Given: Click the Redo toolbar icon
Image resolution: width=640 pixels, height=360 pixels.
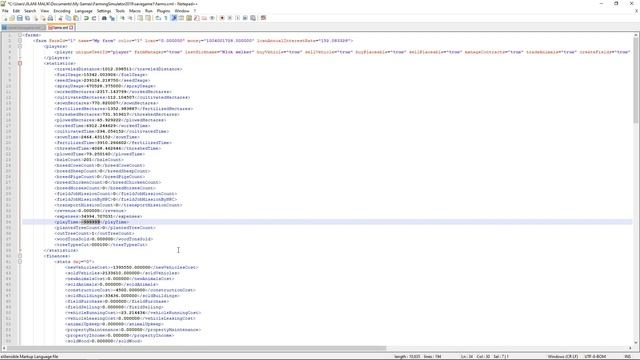Looking at the screenshot, I should pos(93,18).
